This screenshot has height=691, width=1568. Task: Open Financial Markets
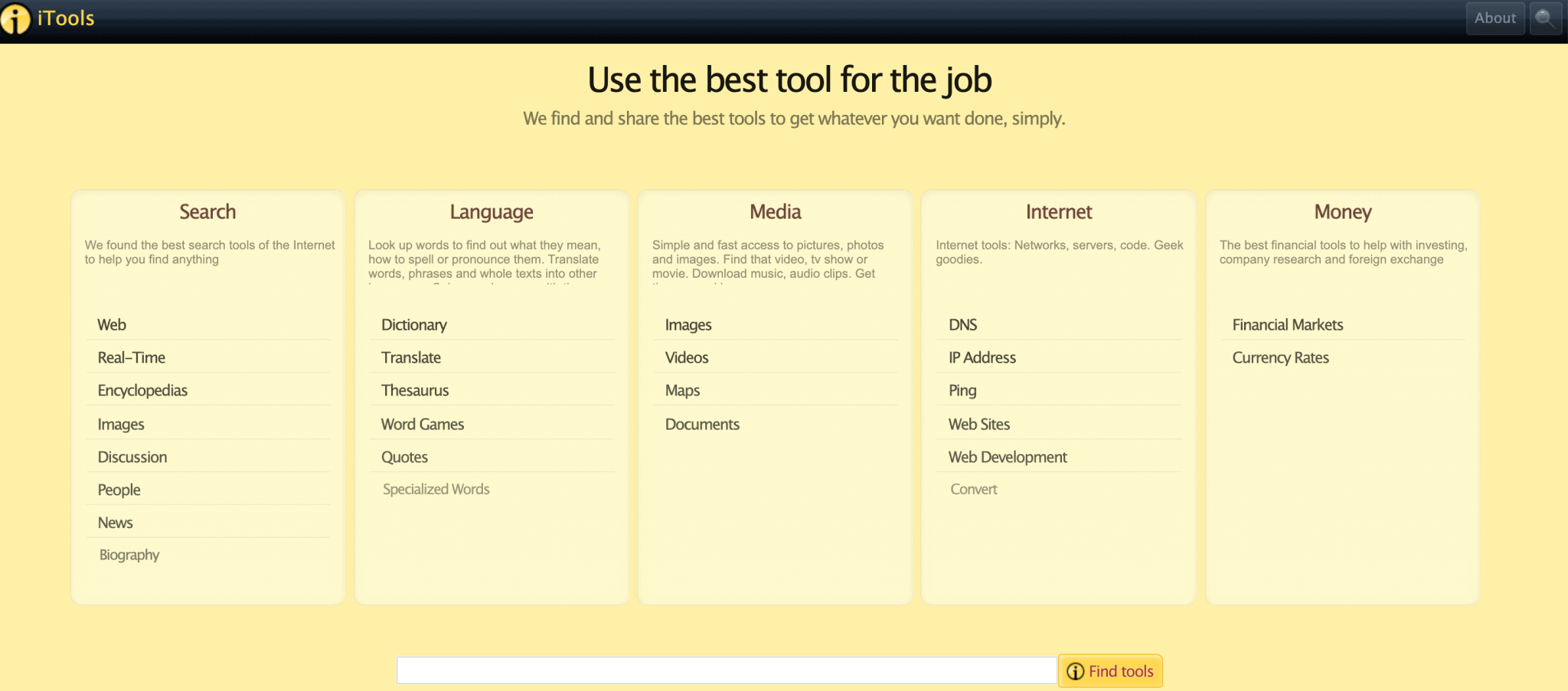point(1288,324)
